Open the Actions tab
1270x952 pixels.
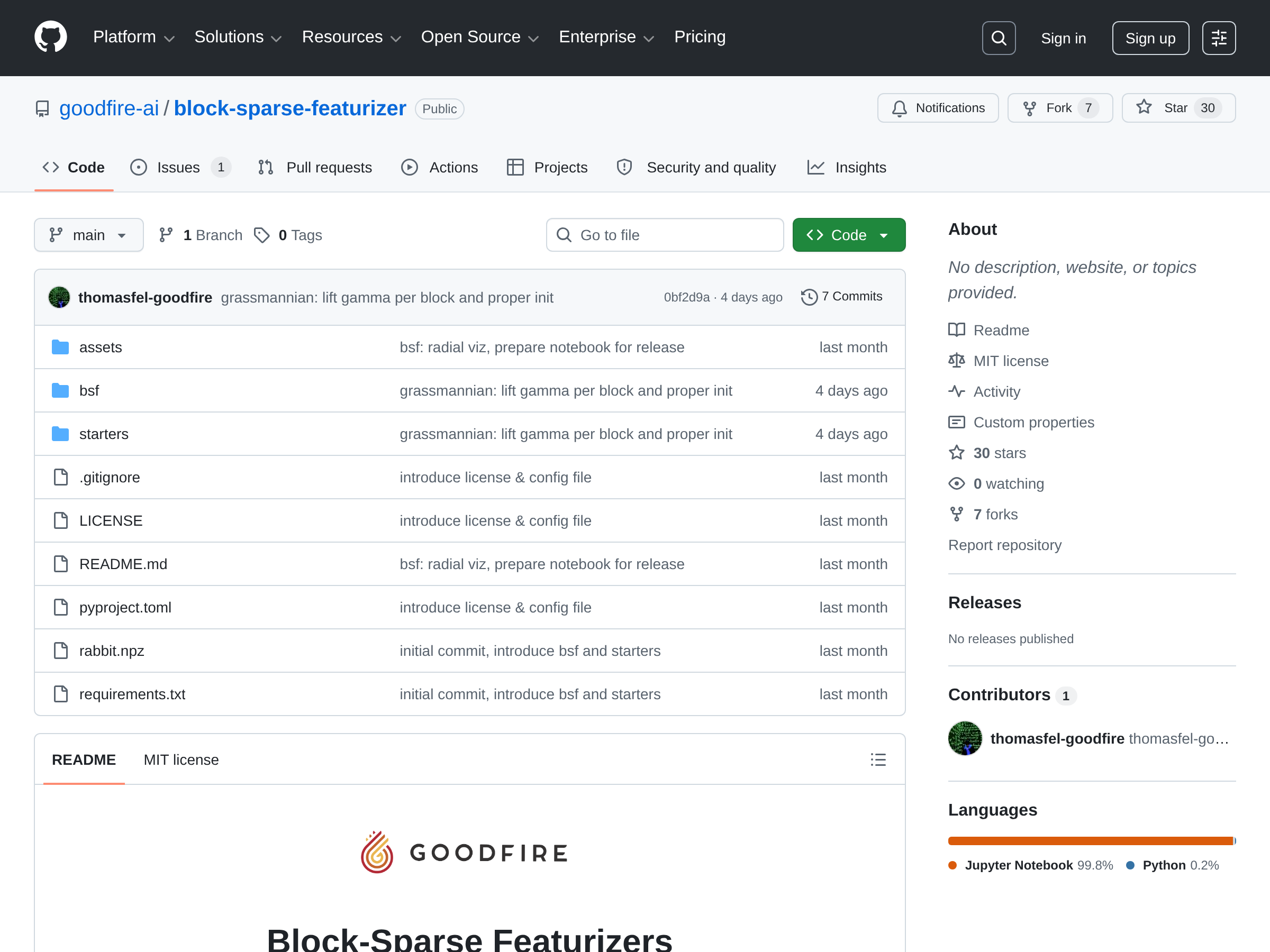tap(439, 168)
